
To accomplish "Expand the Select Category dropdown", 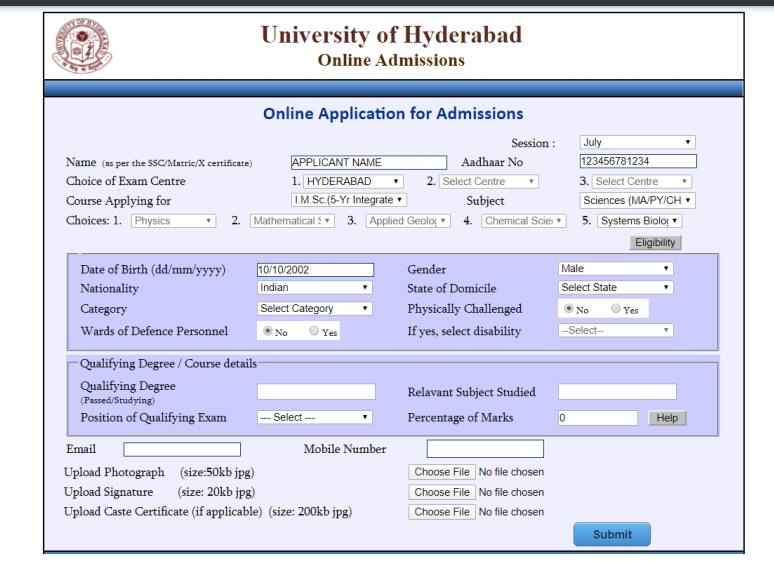I will 315,309.
